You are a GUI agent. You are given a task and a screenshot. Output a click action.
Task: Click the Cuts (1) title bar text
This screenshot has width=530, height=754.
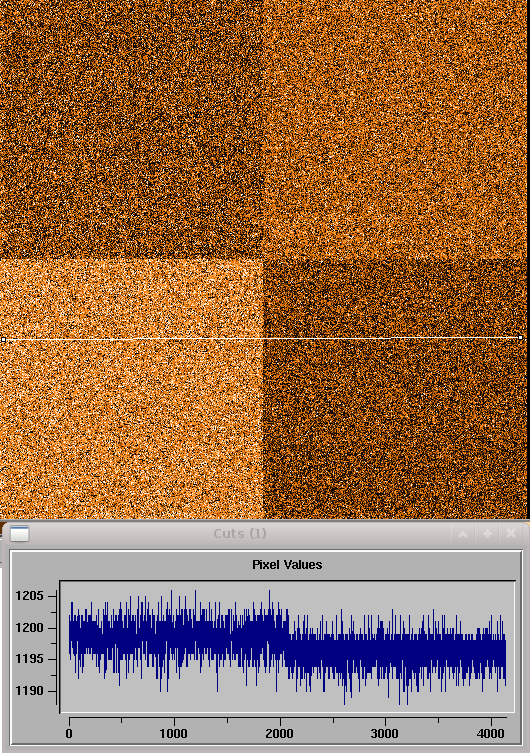pos(240,533)
